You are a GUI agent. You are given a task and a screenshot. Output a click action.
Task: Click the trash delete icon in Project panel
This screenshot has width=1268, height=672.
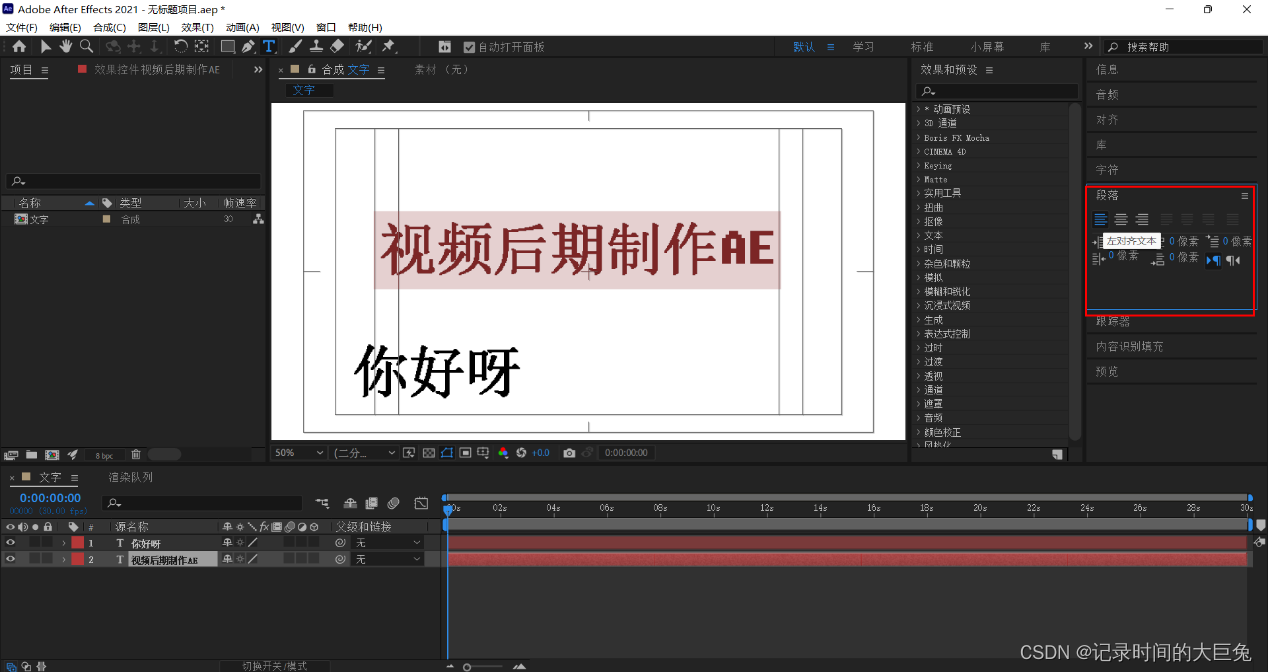[x=136, y=454]
